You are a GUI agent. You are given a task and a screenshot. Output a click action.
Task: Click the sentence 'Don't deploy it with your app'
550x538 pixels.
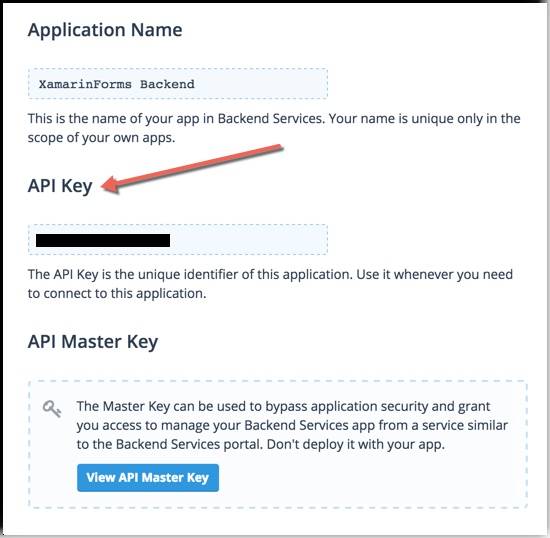pos(356,444)
